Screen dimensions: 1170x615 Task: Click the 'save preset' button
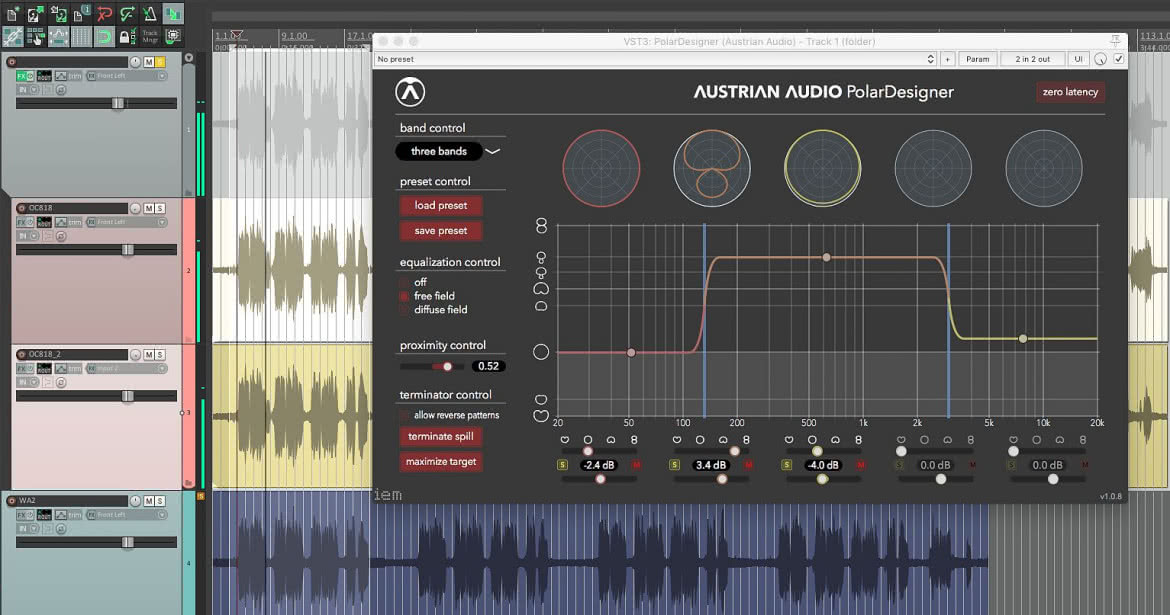(x=441, y=231)
